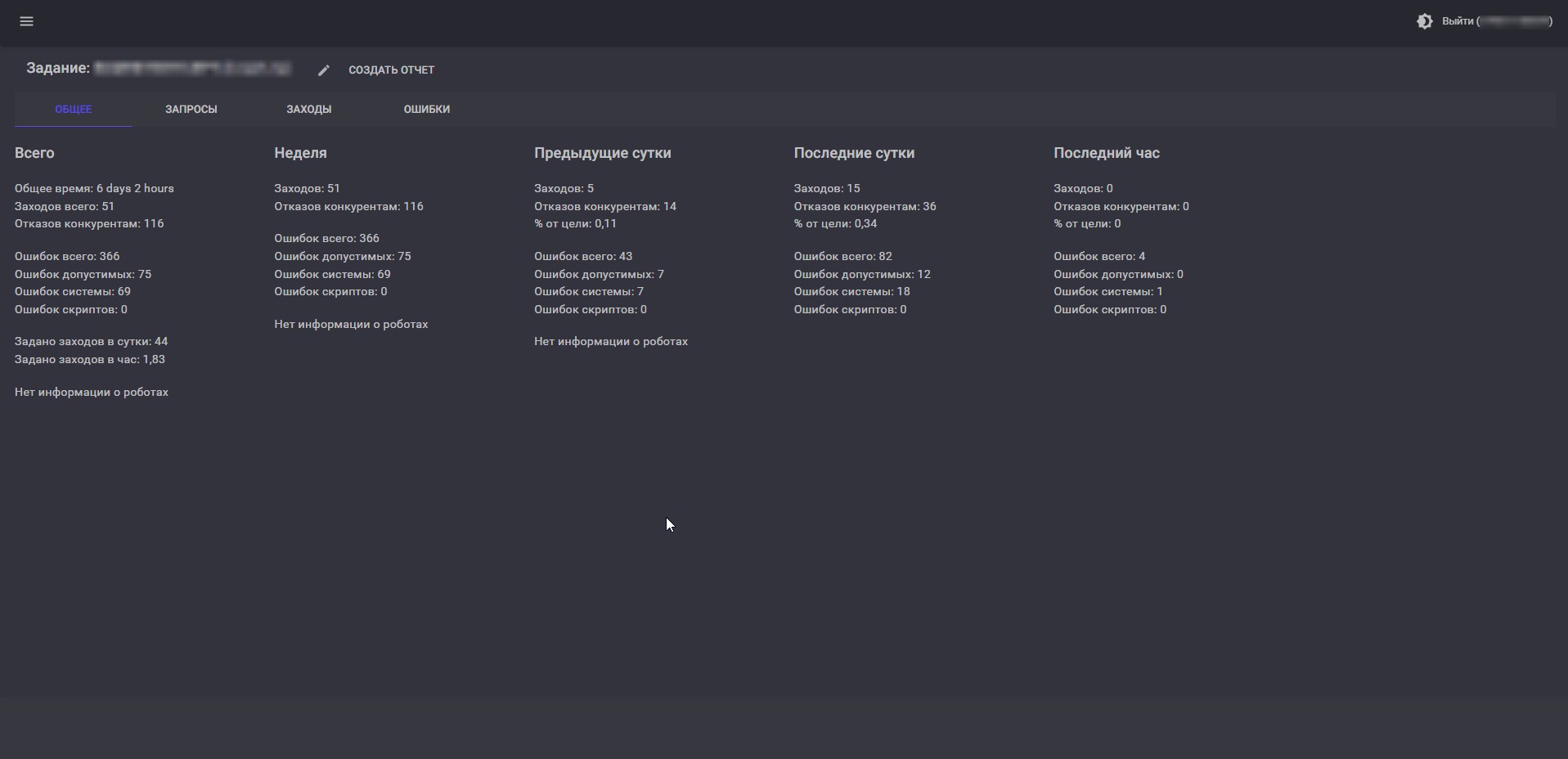
Task: Click 'Заходов всего: 51' line
Action: [65, 206]
